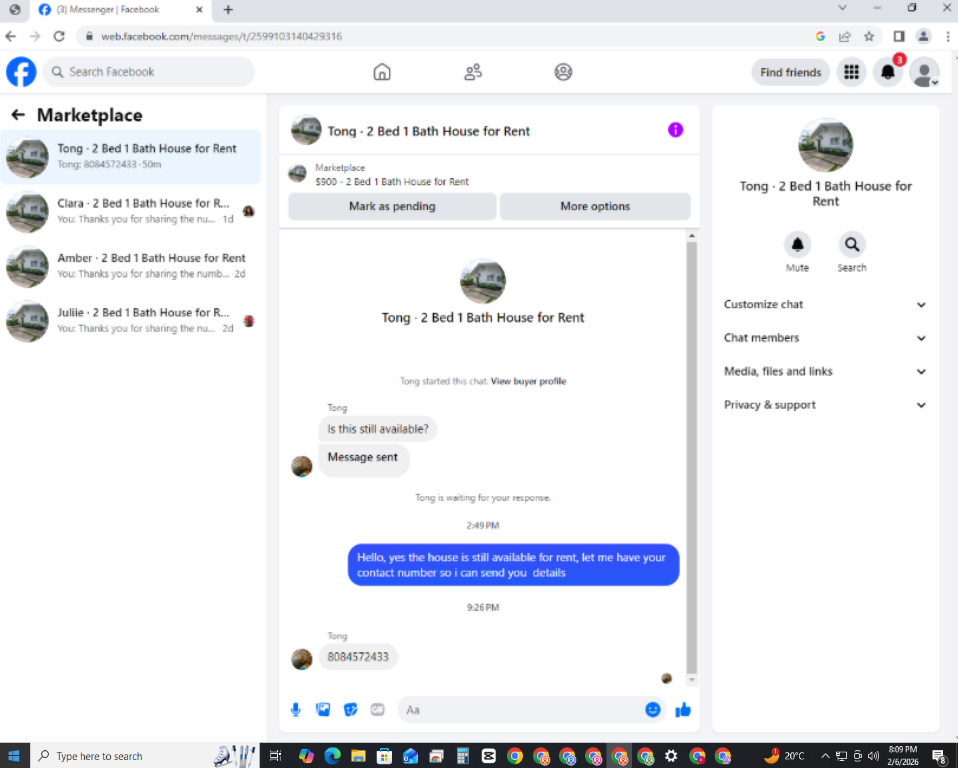Choose a GIF with GIF icon
The width and height of the screenshot is (958, 768).
click(x=378, y=709)
